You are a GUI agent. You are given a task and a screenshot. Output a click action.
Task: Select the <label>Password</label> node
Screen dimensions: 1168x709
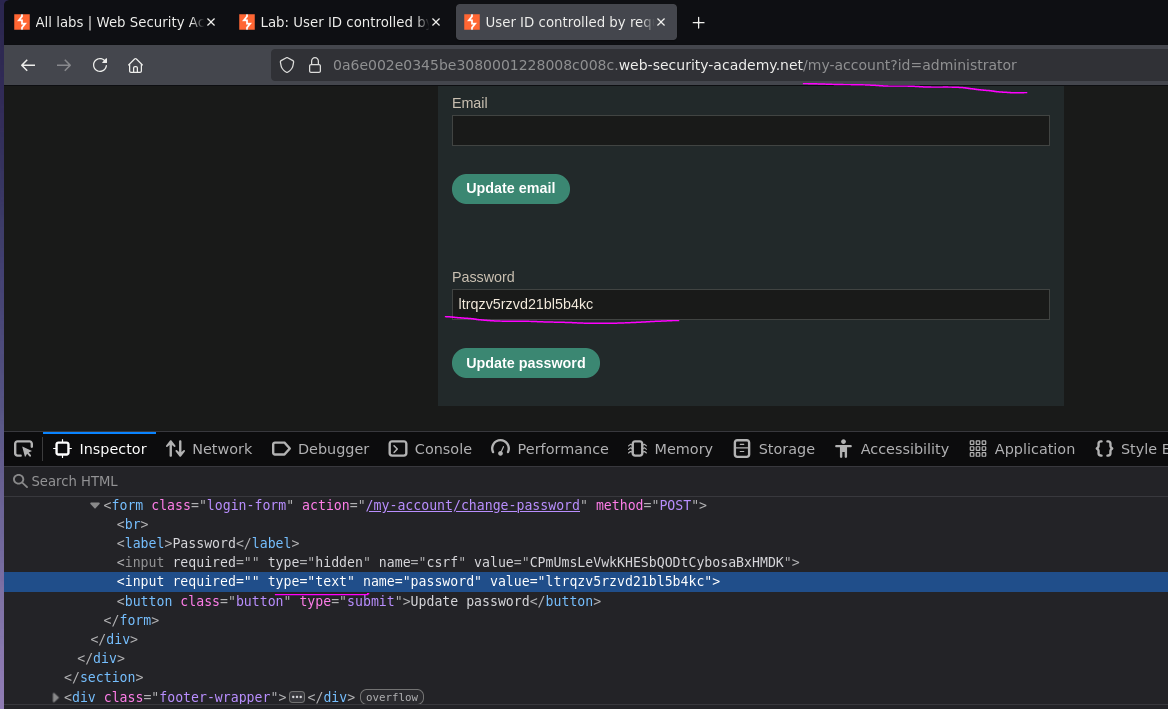pyautogui.click(x=208, y=544)
